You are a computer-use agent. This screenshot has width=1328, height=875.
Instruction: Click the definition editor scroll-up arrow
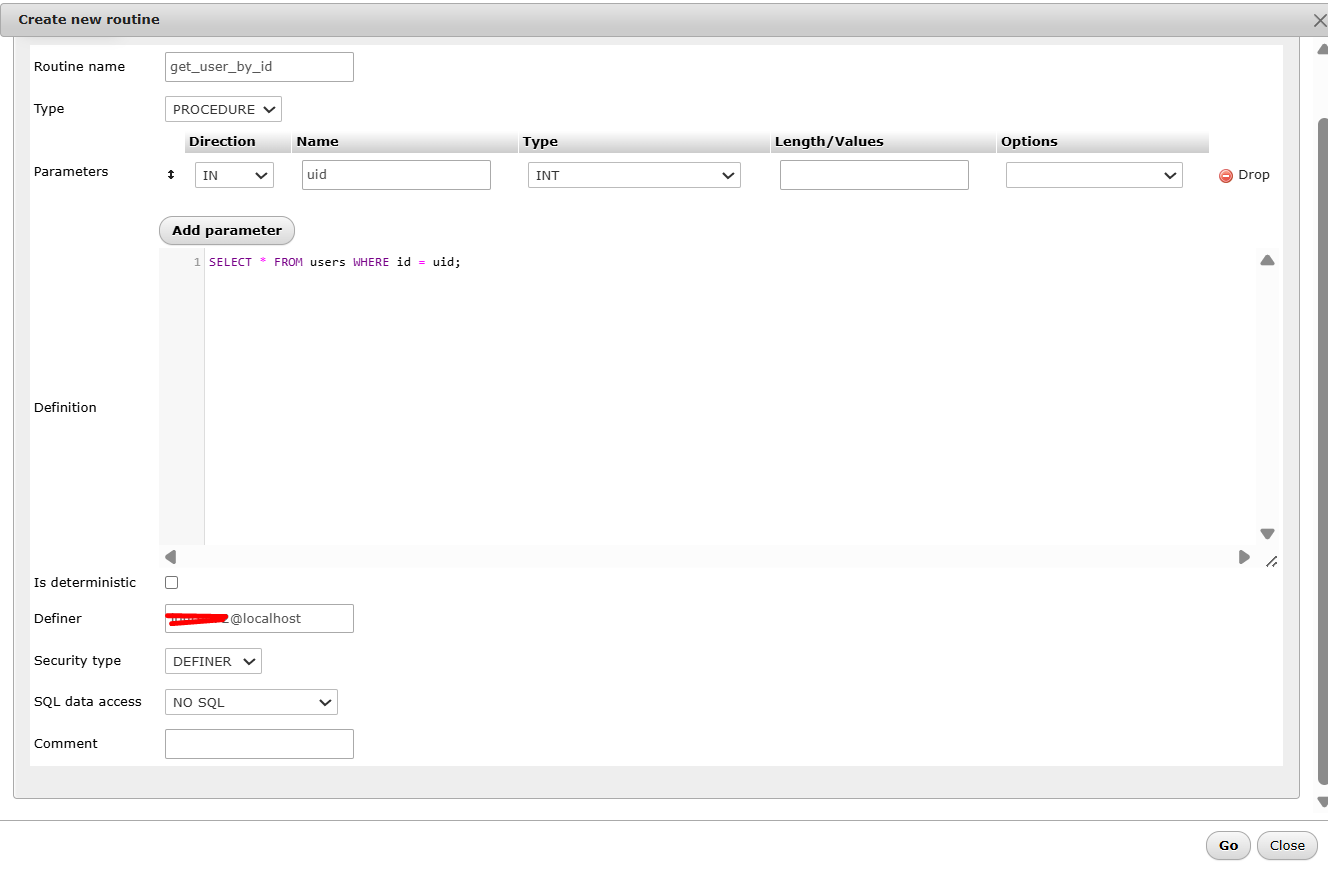[1267, 260]
